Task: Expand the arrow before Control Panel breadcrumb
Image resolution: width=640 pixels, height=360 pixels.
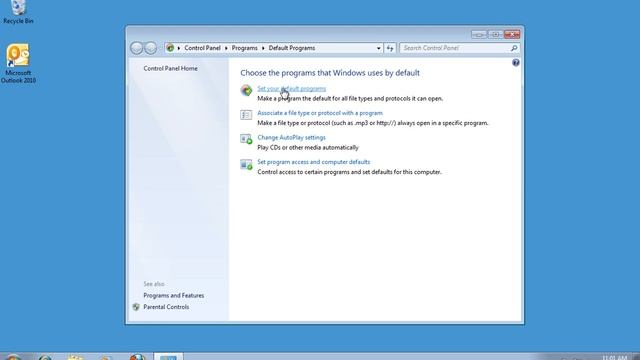Action: click(x=179, y=48)
